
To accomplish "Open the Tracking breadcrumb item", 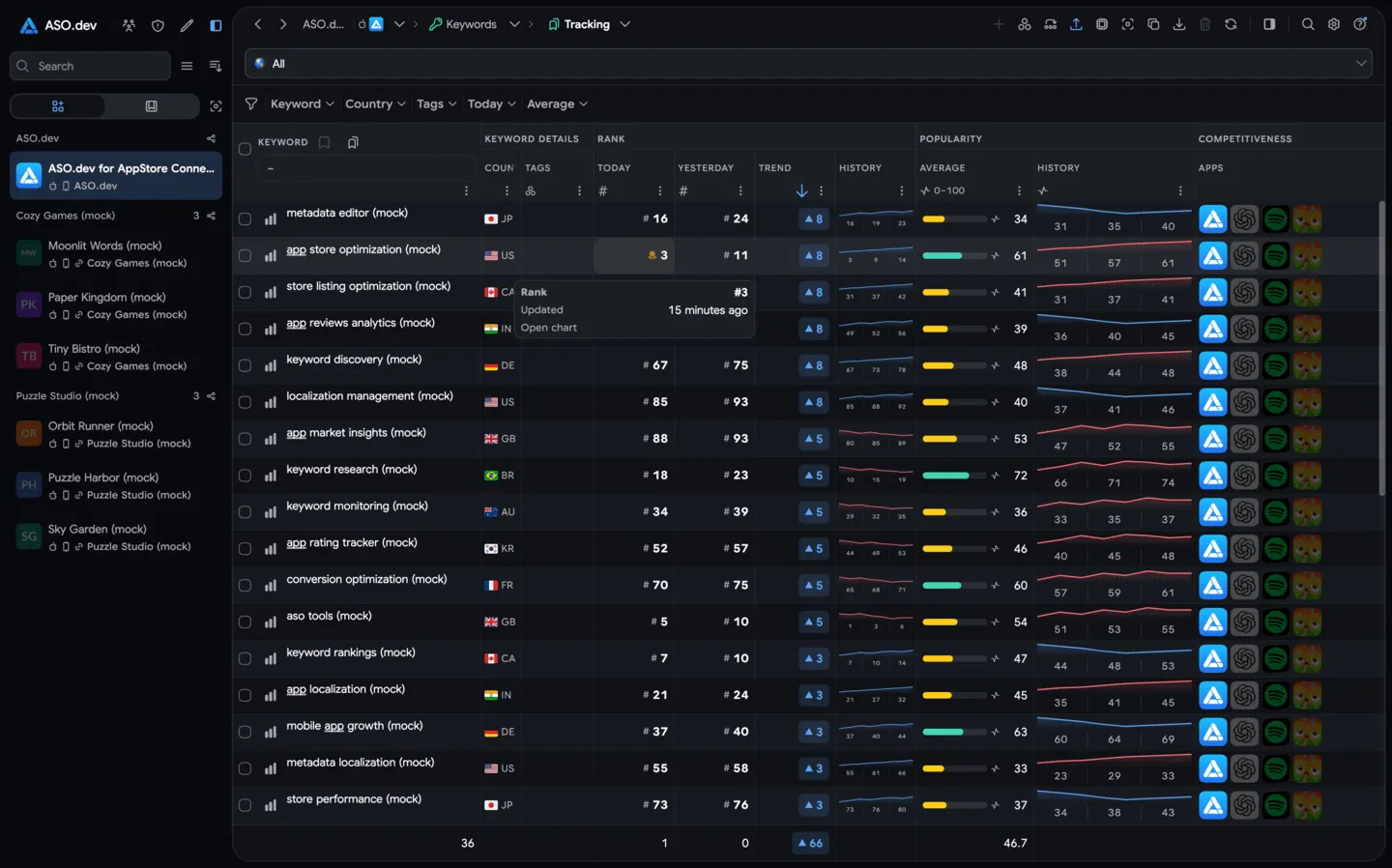I will pyautogui.click(x=579, y=24).
